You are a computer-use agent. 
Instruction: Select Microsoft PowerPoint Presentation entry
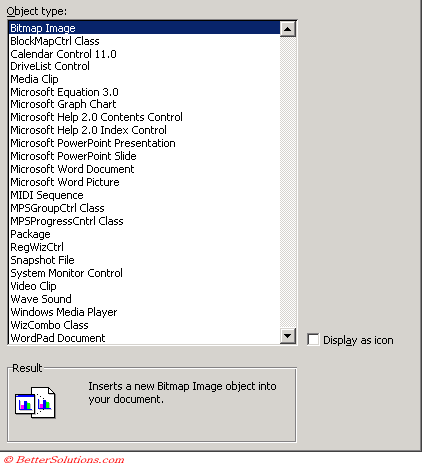[x=144, y=143]
